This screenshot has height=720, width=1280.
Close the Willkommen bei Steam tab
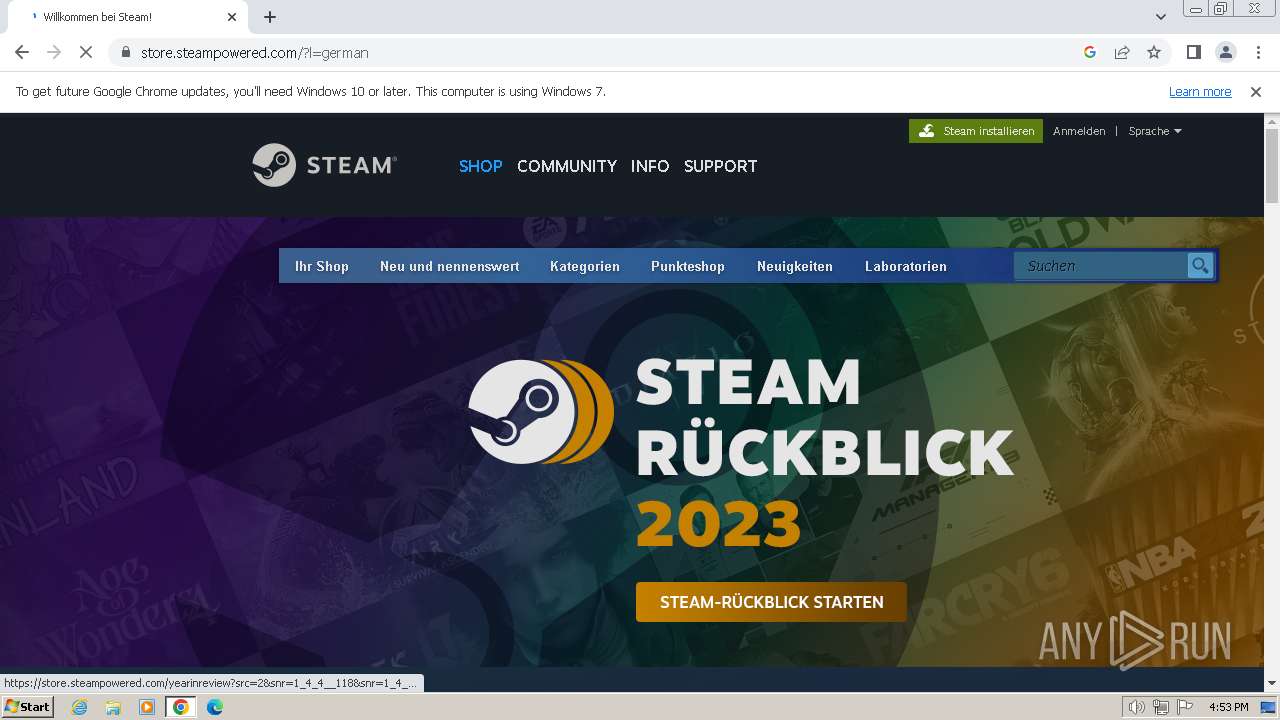(x=232, y=17)
